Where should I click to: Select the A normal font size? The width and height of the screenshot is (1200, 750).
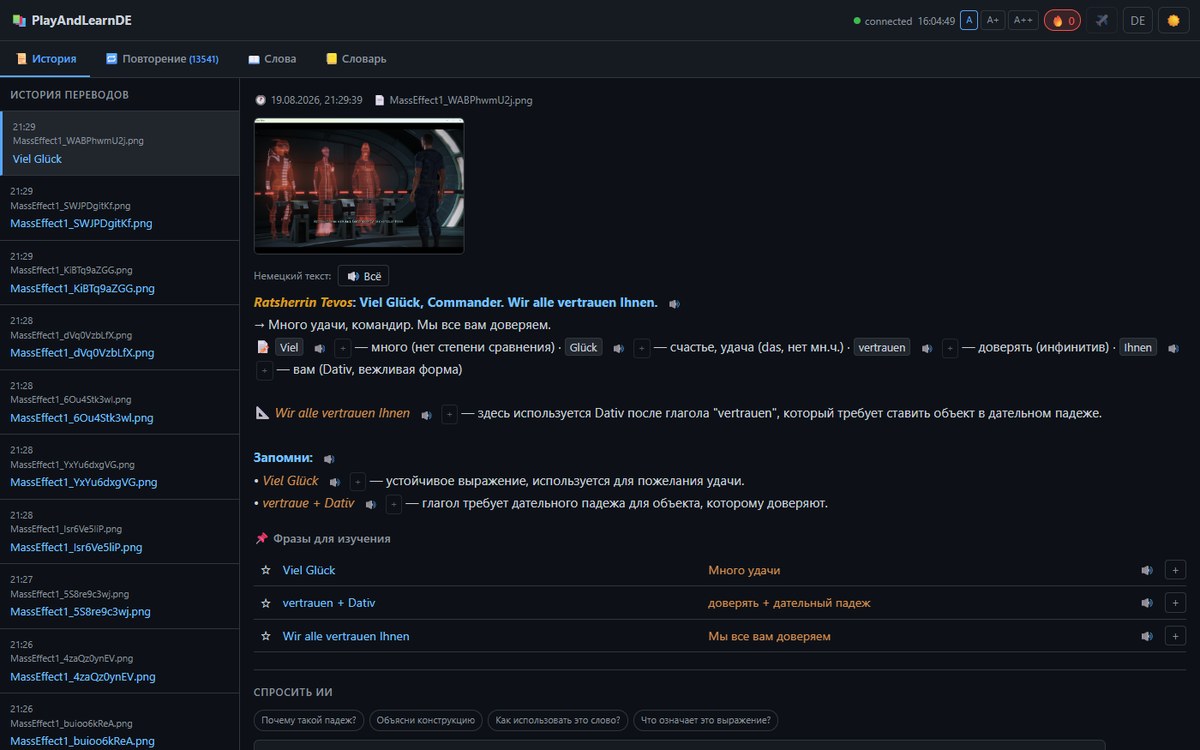point(969,21)
